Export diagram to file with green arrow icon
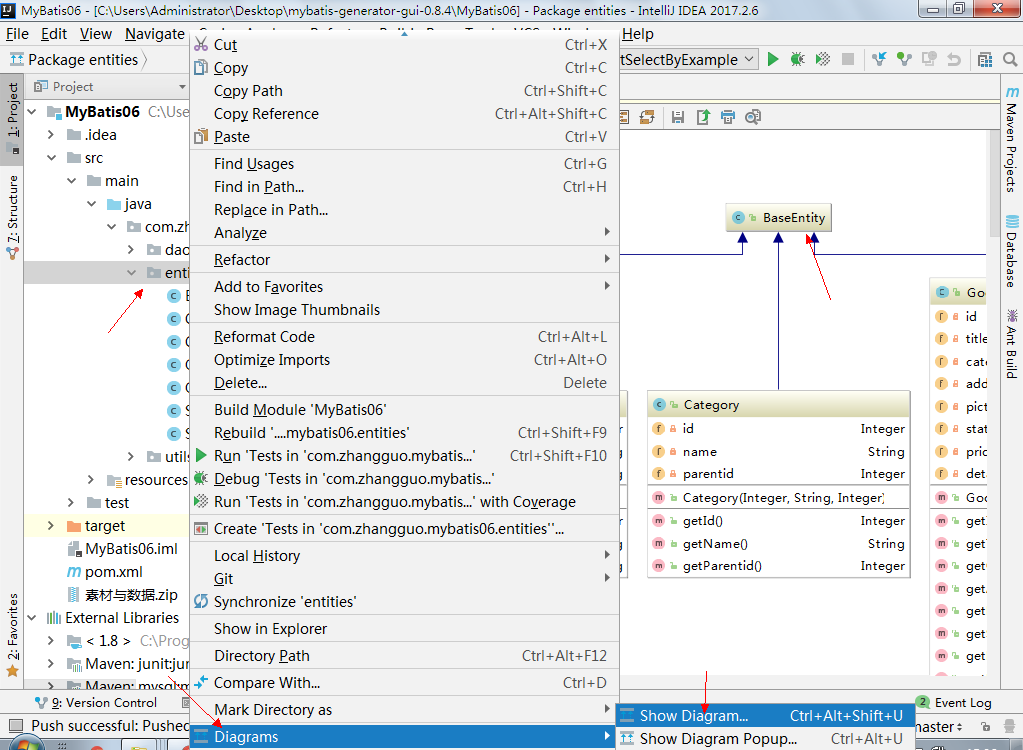This screenshot has height=750, width=1023. (703, 117)
